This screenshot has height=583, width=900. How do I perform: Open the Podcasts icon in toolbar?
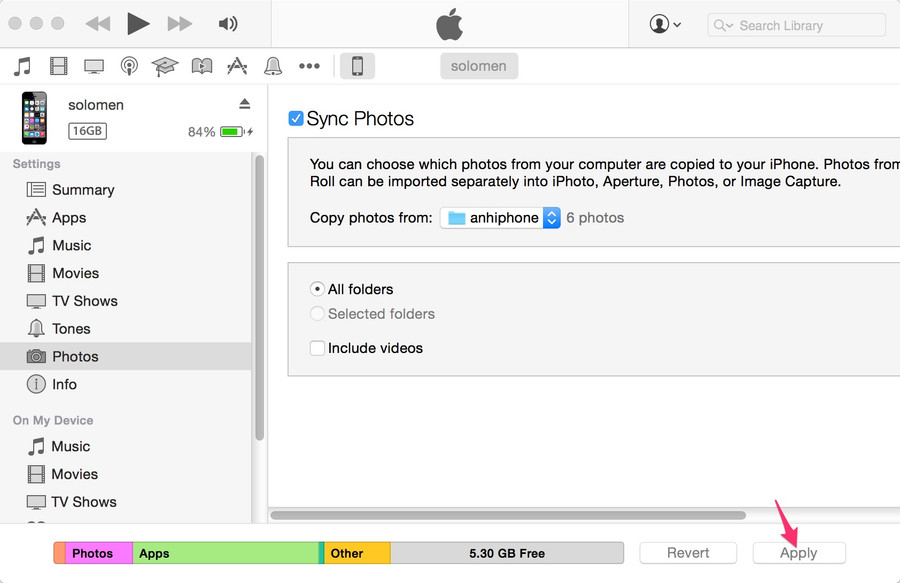(x=129, y=66)
